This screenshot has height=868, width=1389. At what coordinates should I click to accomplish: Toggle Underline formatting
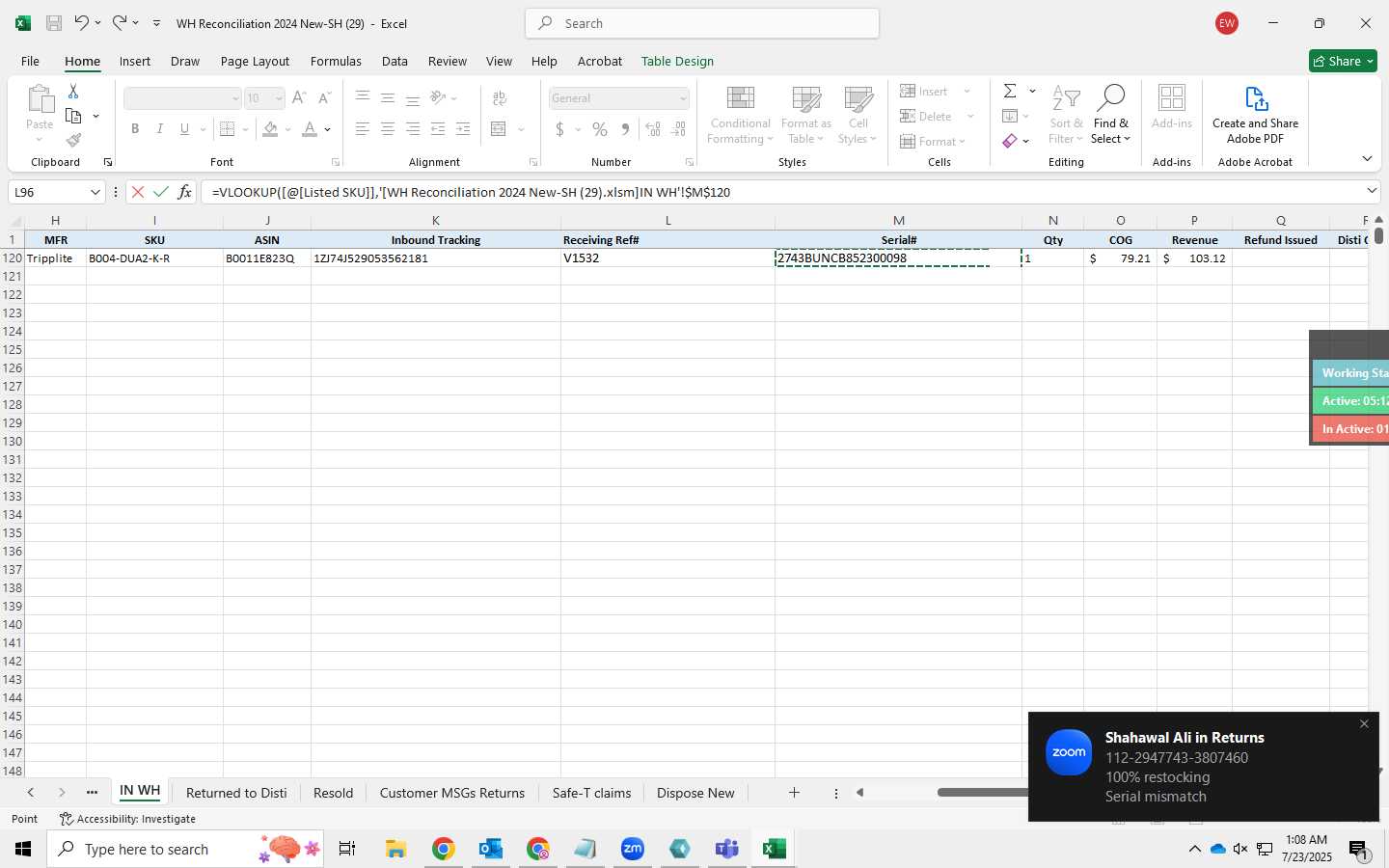tap(184, 129)
